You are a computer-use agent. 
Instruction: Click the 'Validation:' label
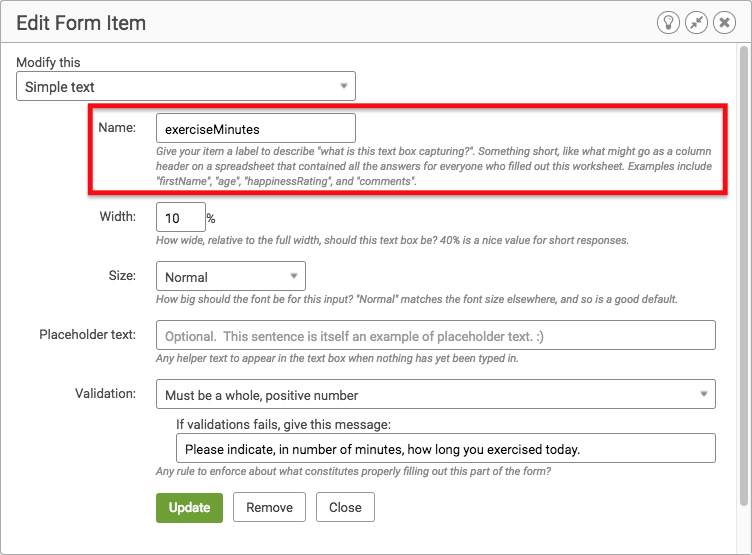[106, 394]
